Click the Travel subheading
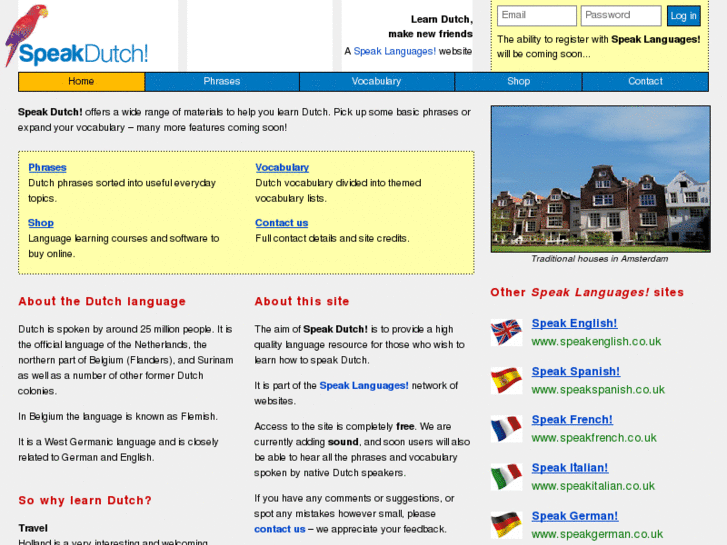Image resolution: width=727 pixels, height=545 pixels. coord(33,528)
